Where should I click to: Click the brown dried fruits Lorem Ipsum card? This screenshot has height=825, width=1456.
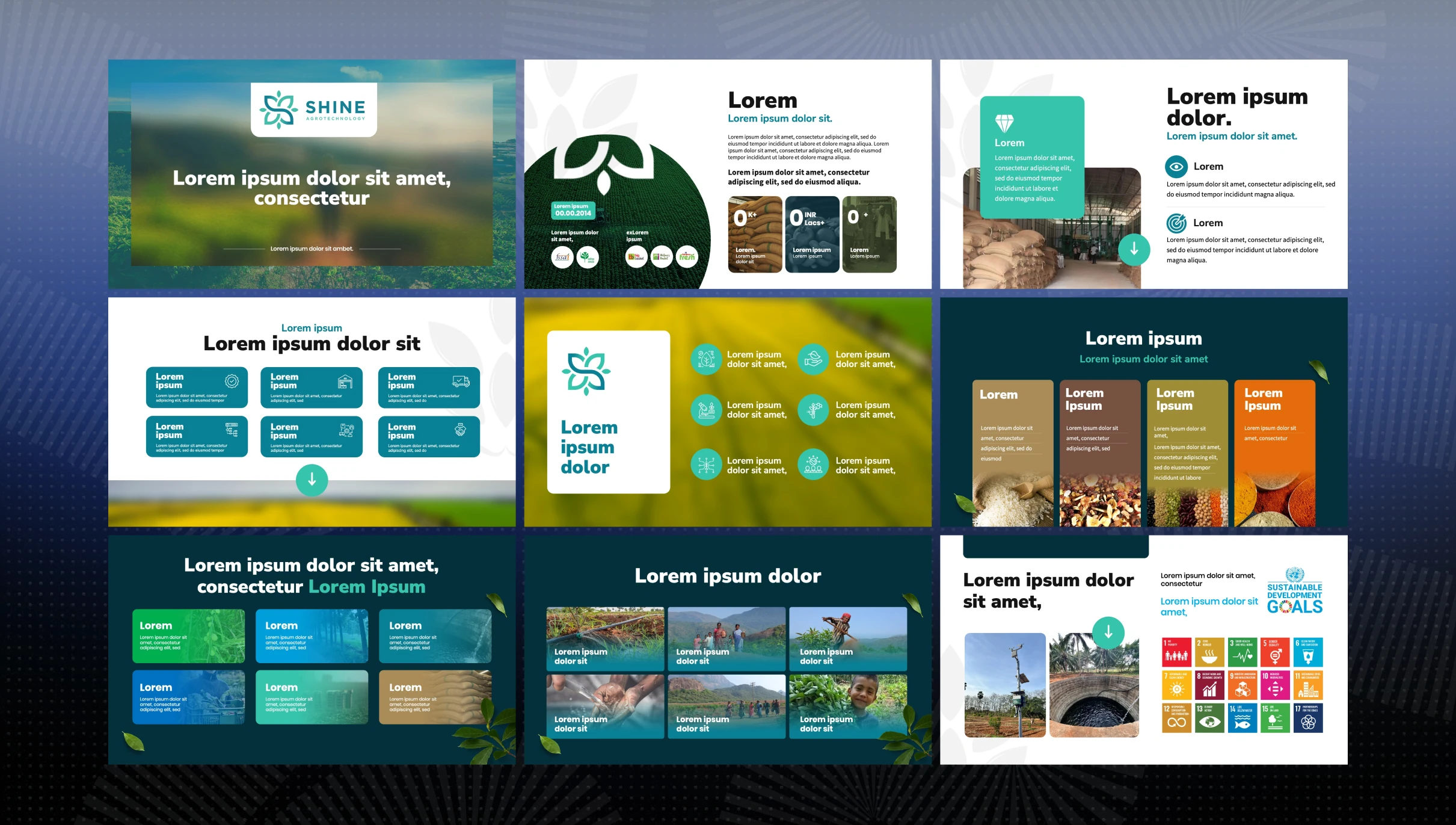[x=1100, y=453]
